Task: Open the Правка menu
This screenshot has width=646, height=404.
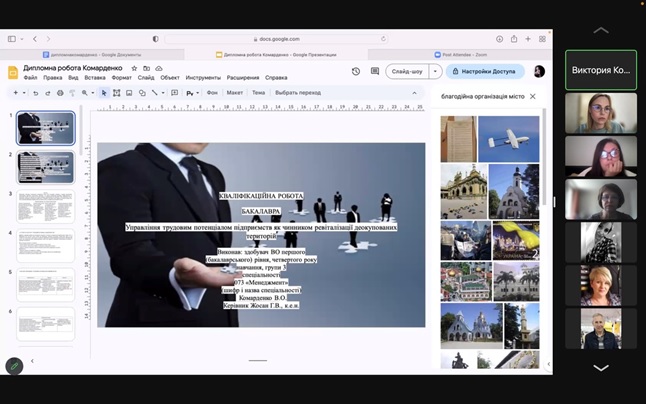Action: pos(53,78)
